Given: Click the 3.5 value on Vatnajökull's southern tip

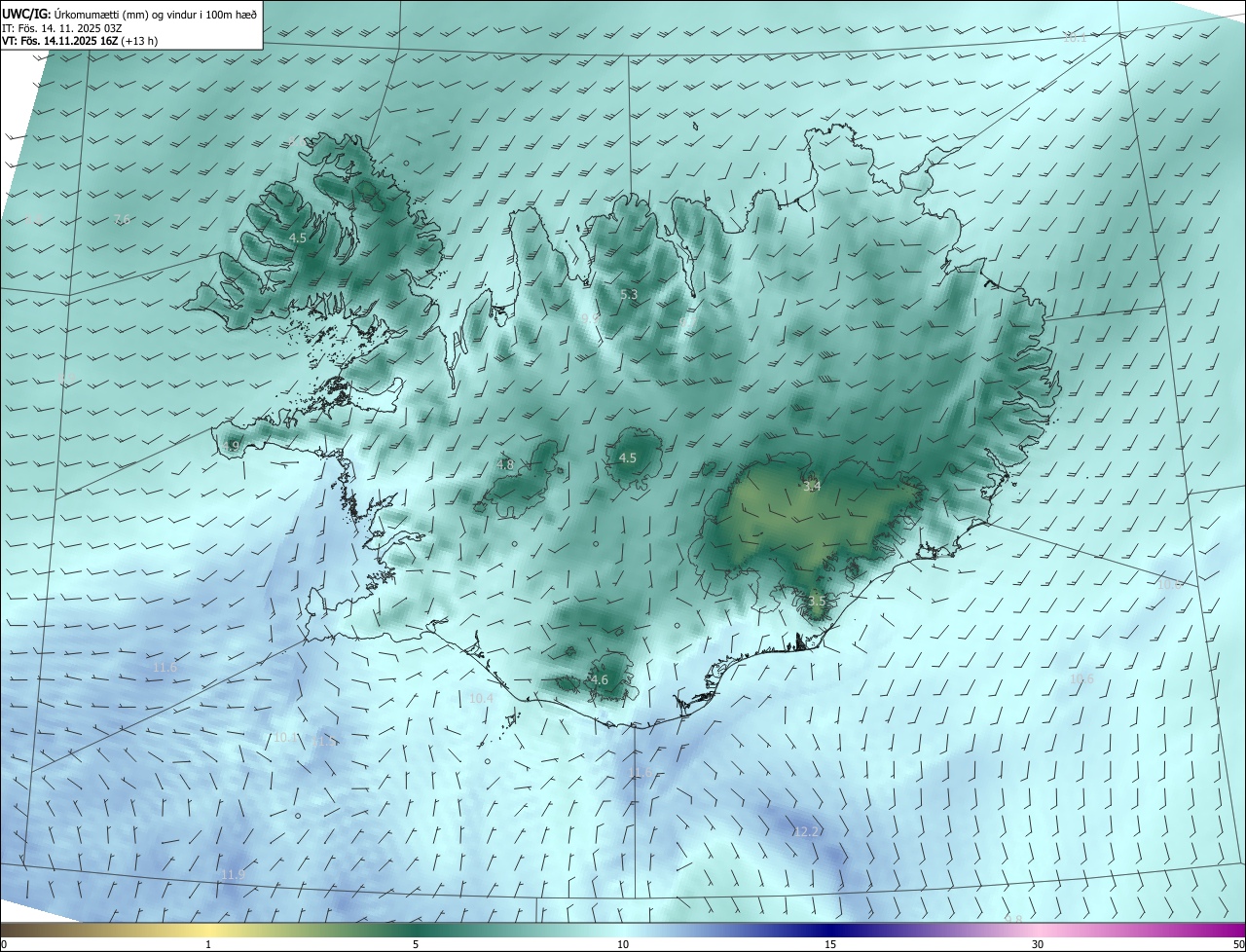Looking at the screenshot, I should pyautogui.click(x=816, y=602).
